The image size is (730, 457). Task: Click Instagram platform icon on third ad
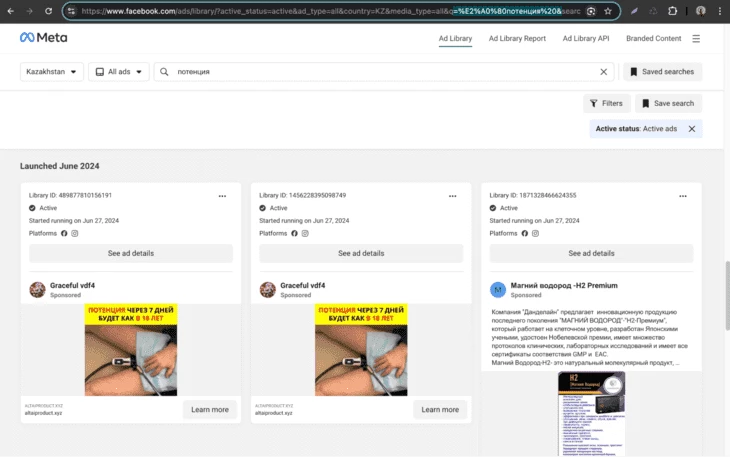(535, 233)
